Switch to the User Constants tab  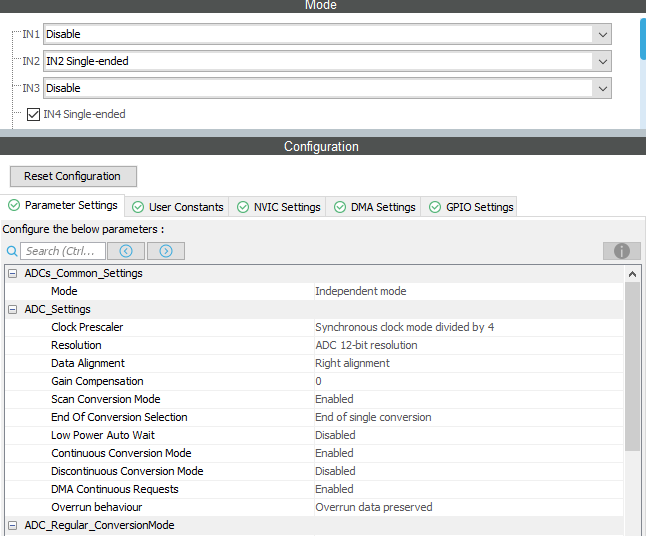pyautogui.click(x=179, y=207)
